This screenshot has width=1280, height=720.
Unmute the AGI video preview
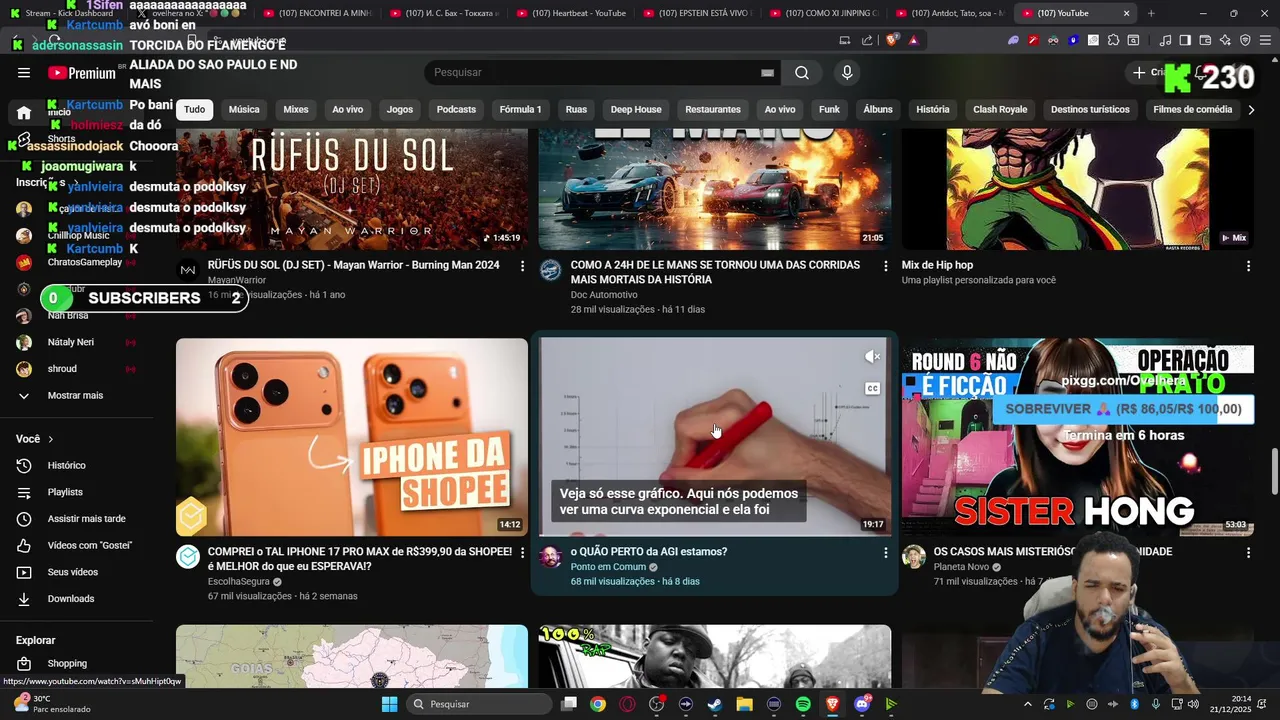[x=872, y=356]
